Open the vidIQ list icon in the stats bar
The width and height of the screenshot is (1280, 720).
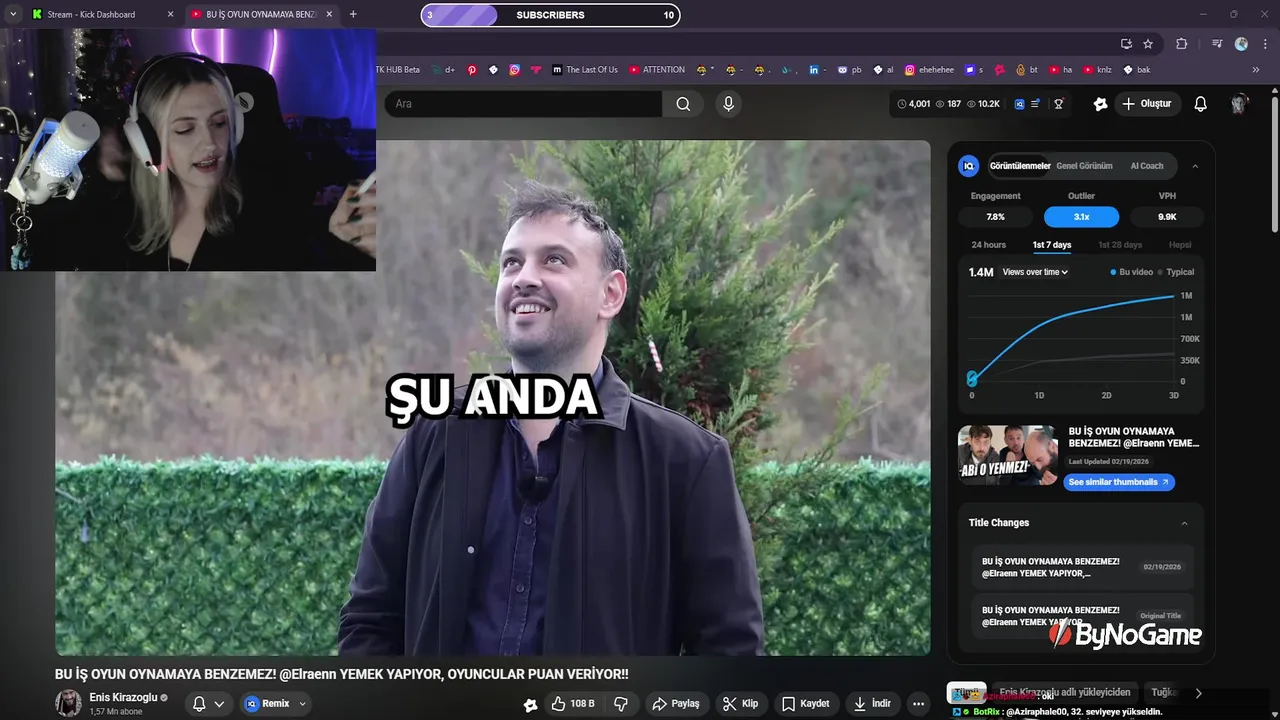pyautogui.click(x=1035, y=104)
